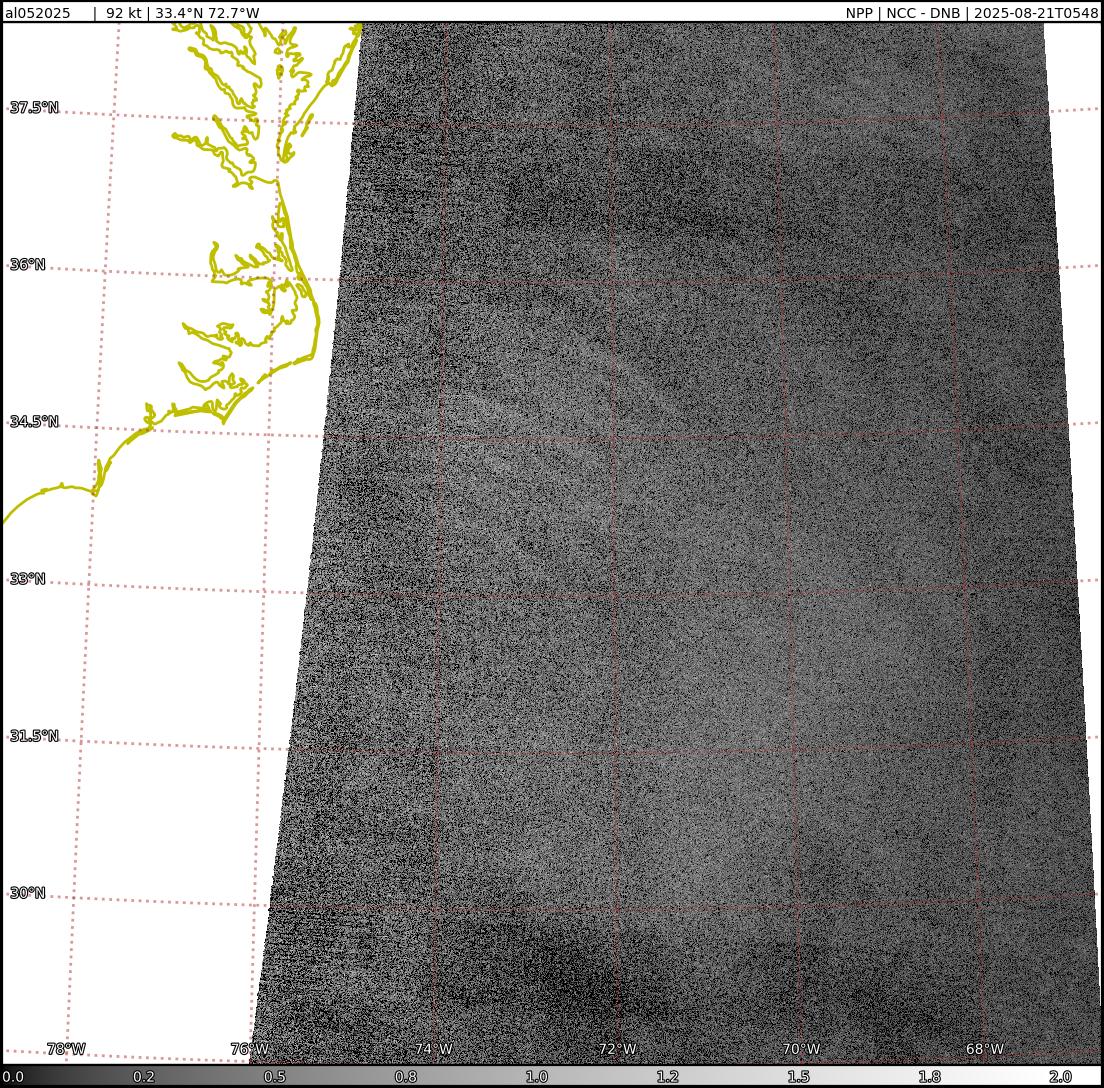This screenshot has width=1104, height=1088.
Task: Click the 36°N latitude label
Action: pos(28,265)
